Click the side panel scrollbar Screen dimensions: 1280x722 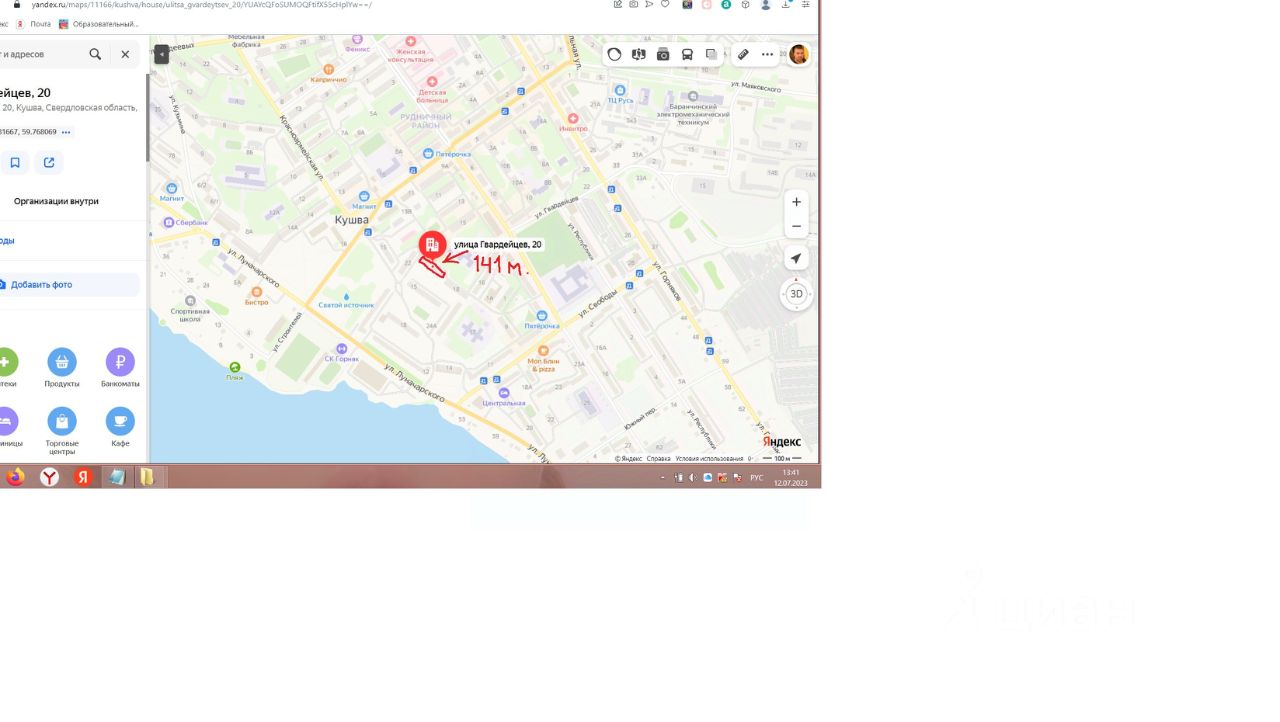[x=147, y=118]
